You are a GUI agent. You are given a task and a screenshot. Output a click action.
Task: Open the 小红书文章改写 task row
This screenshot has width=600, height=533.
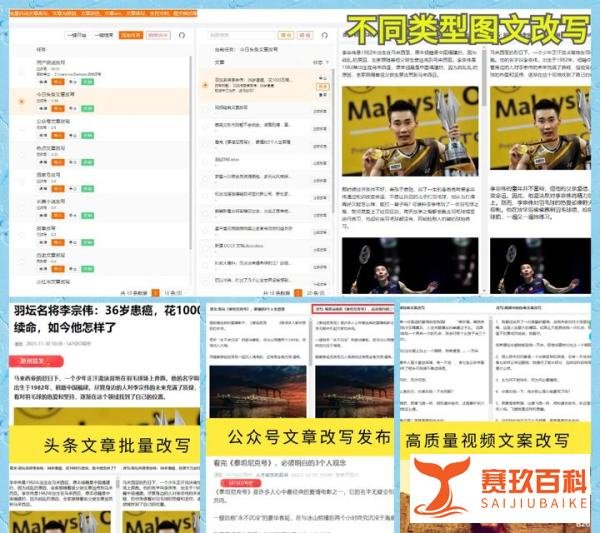point(99,282)
